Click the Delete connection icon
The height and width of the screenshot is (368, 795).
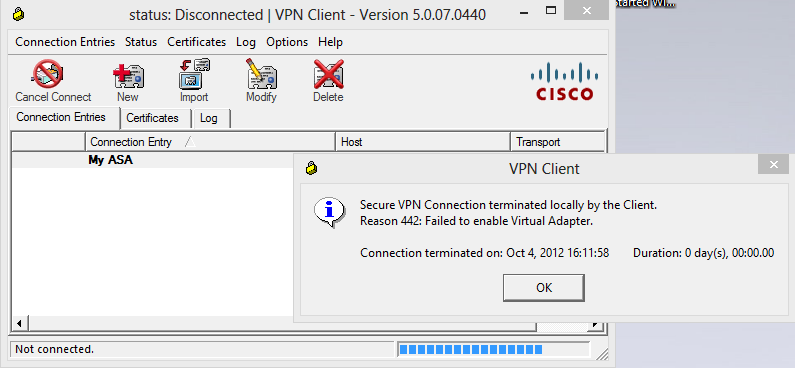328,74
